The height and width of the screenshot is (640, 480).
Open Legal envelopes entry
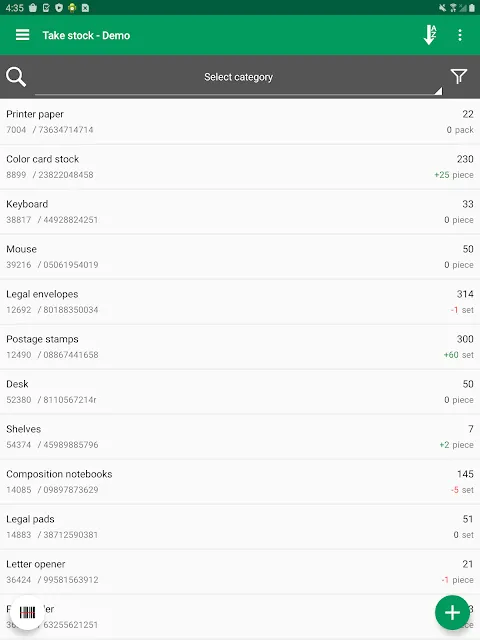pyautogui.click(x=240, y=302)
